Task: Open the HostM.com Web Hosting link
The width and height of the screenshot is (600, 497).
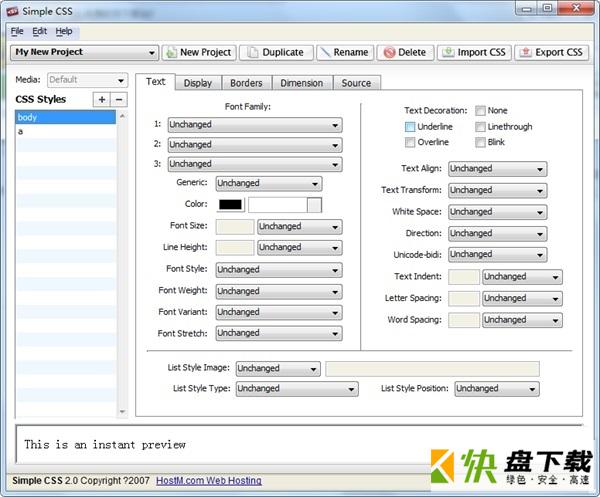Action: coord(209,481)
